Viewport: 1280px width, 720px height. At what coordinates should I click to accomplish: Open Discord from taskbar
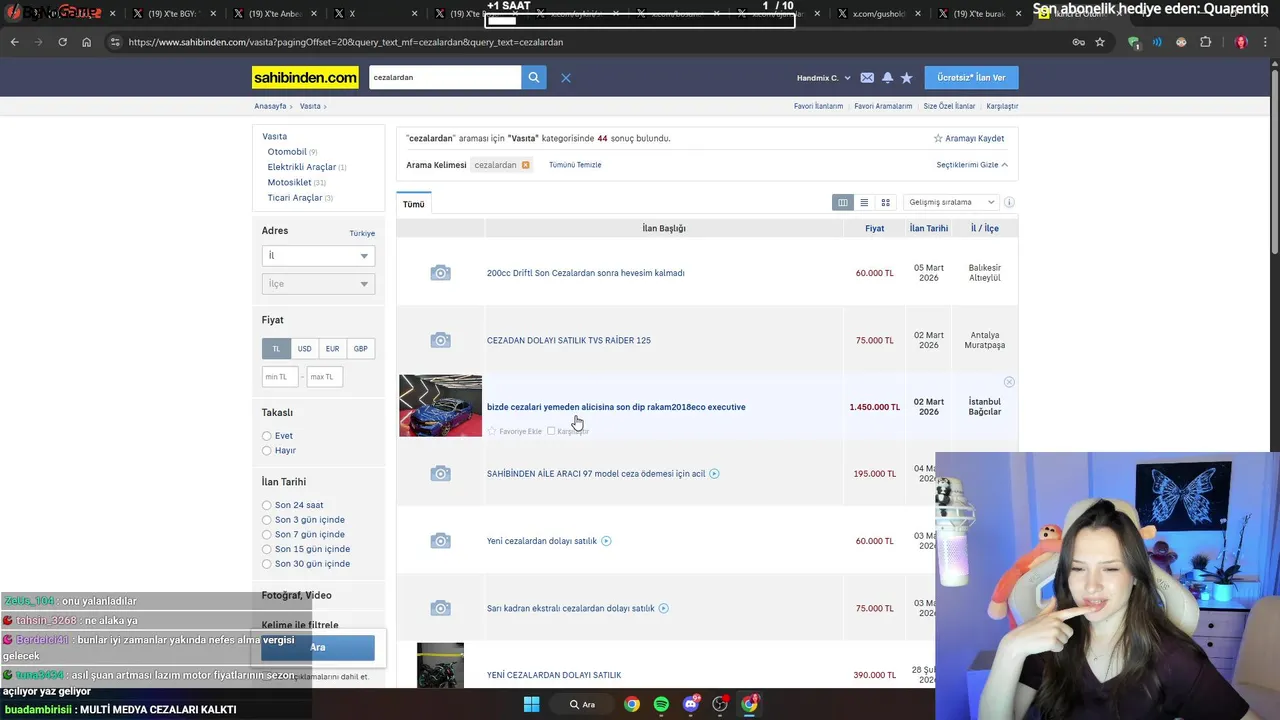(691, 704)
